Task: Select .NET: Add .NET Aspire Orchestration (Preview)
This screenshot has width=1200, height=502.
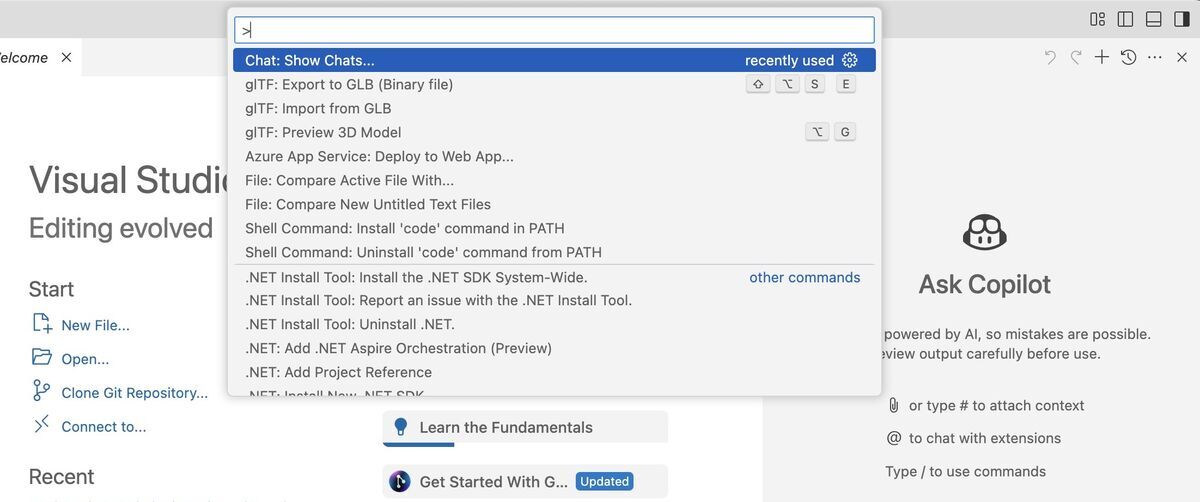Action: coord(554,348)
